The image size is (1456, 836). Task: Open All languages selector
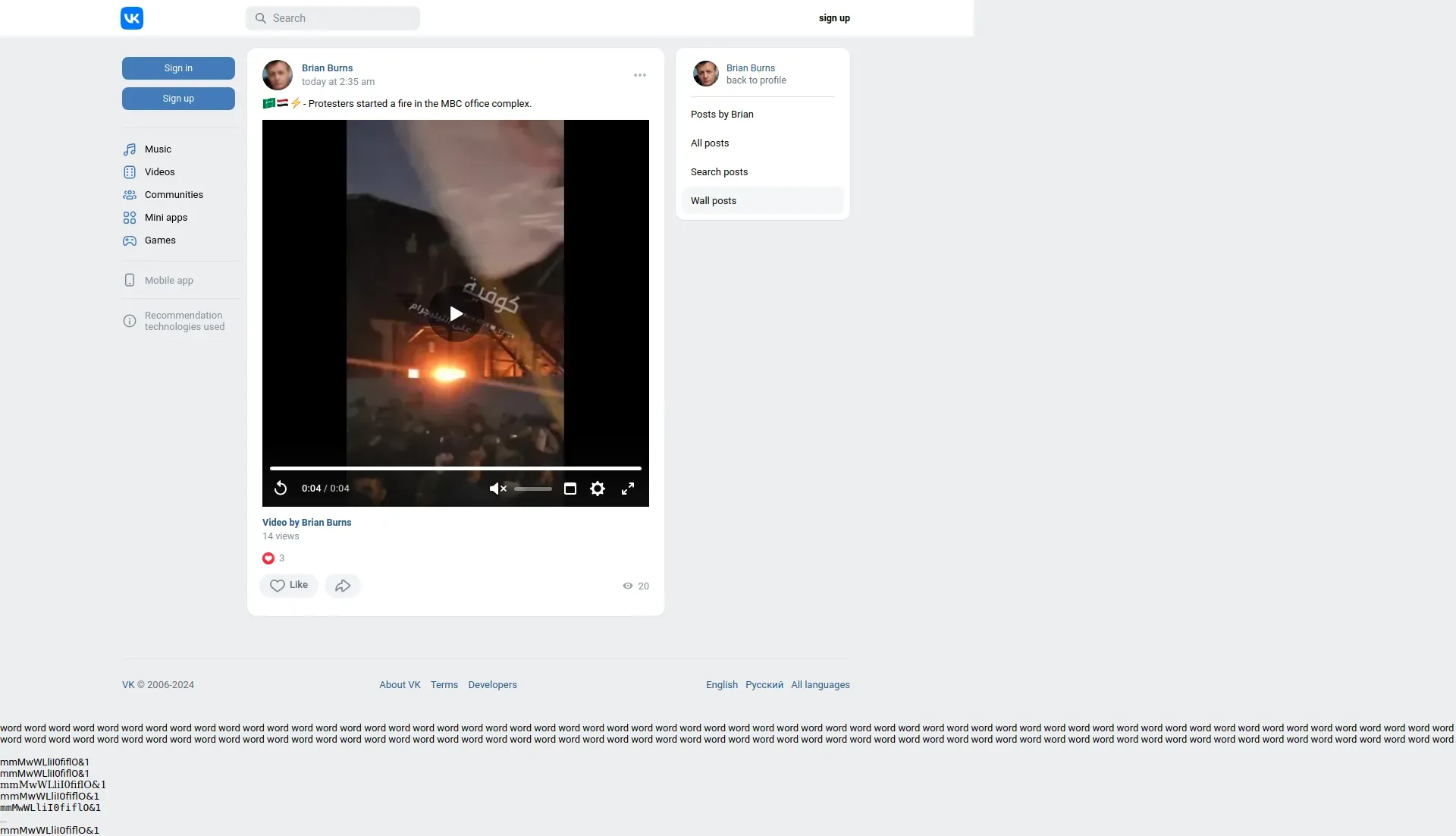click(x=820, y=685)
